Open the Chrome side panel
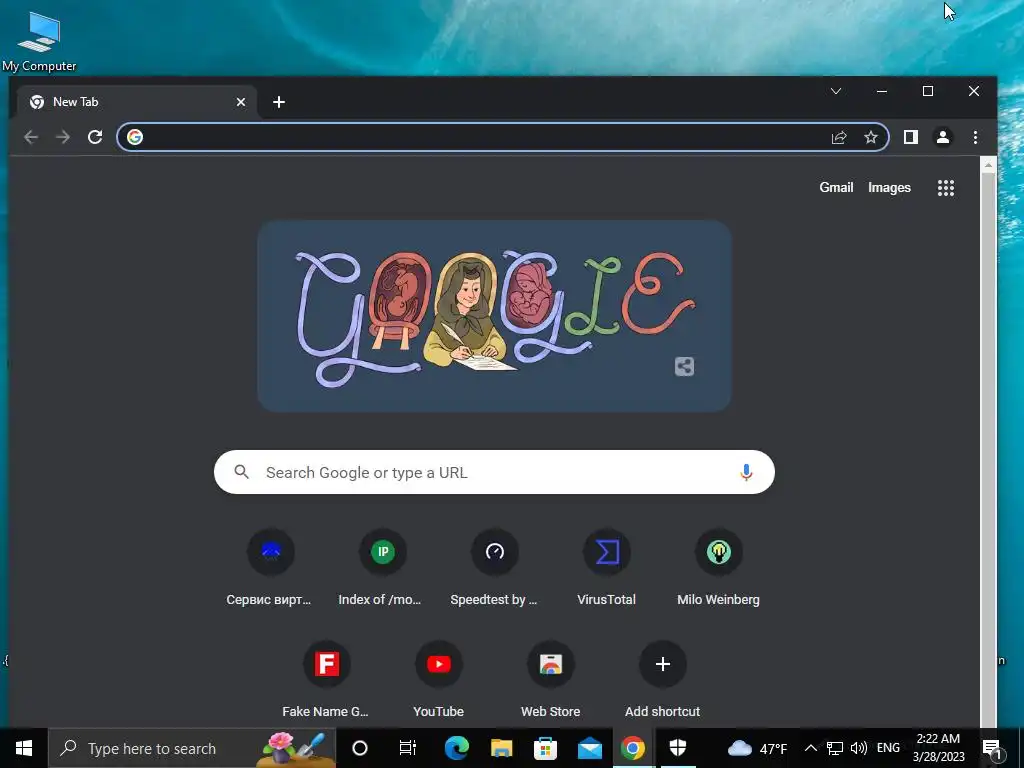The height and width of the screenshot is (768, 1024). pos(910,137)
